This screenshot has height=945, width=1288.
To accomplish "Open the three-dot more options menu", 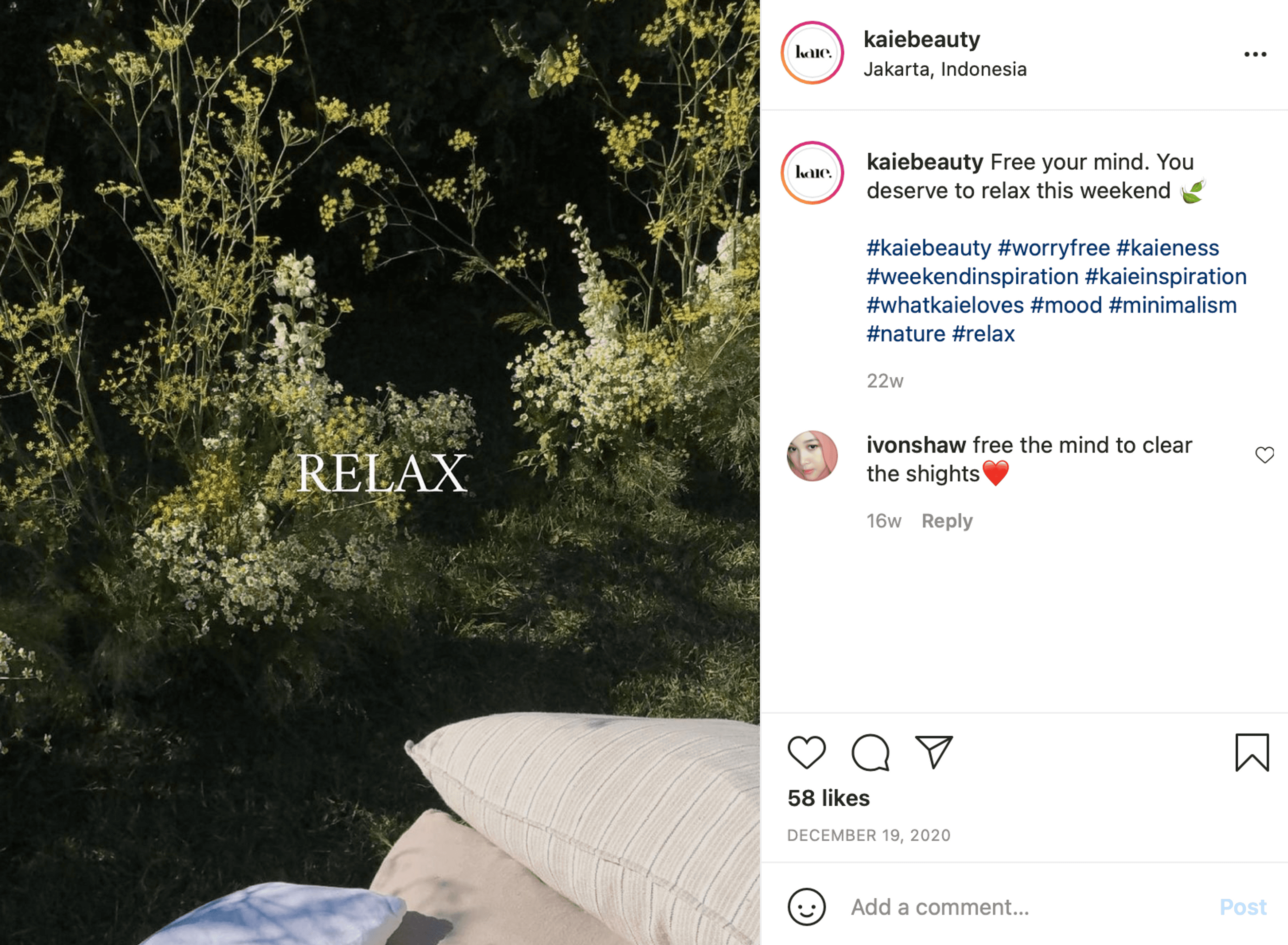I will coord(1255,54).
